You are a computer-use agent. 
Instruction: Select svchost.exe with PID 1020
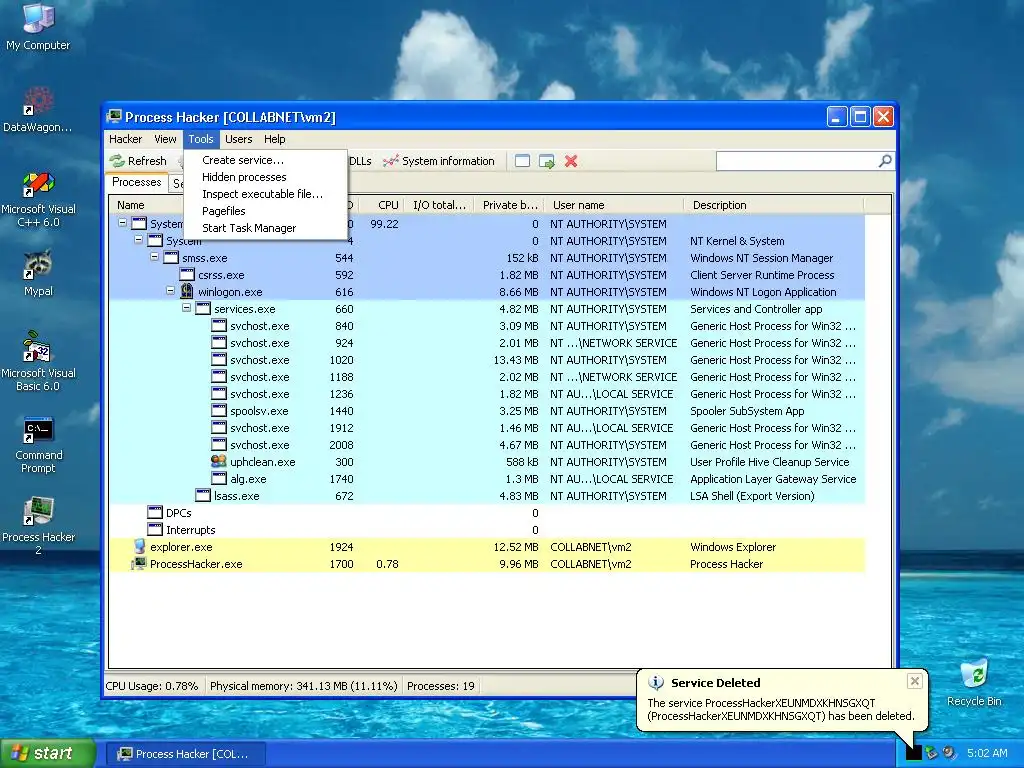(487, 360)
